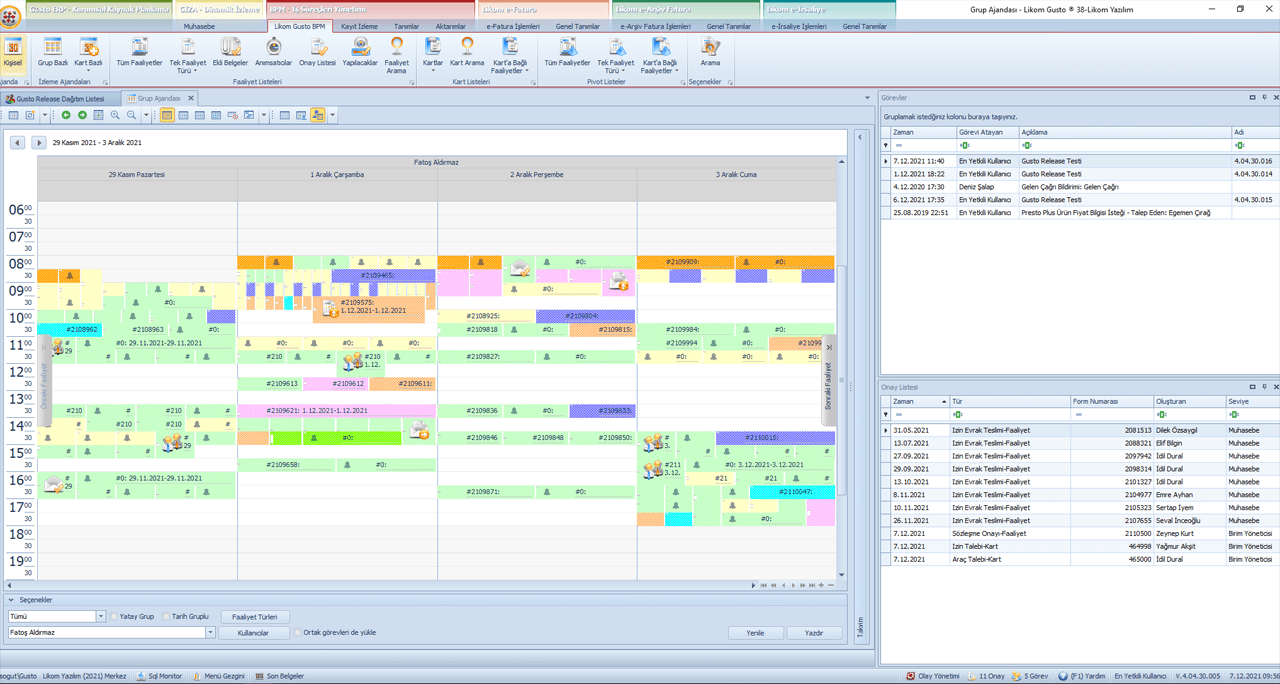Select the Gusto Release Dağıtım Listesi tab
The image size is (1280, 684).
60,99
